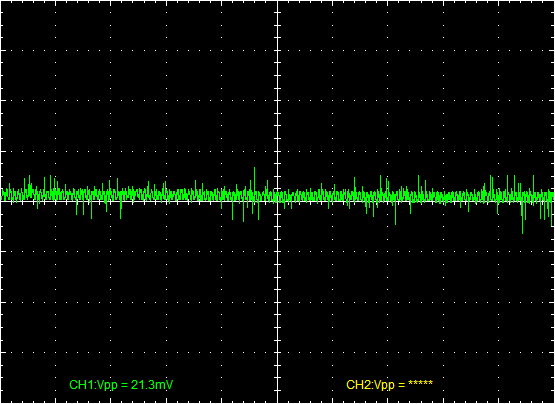
Task: Click the top end of the vertical center axis
Action: [278, 2]
